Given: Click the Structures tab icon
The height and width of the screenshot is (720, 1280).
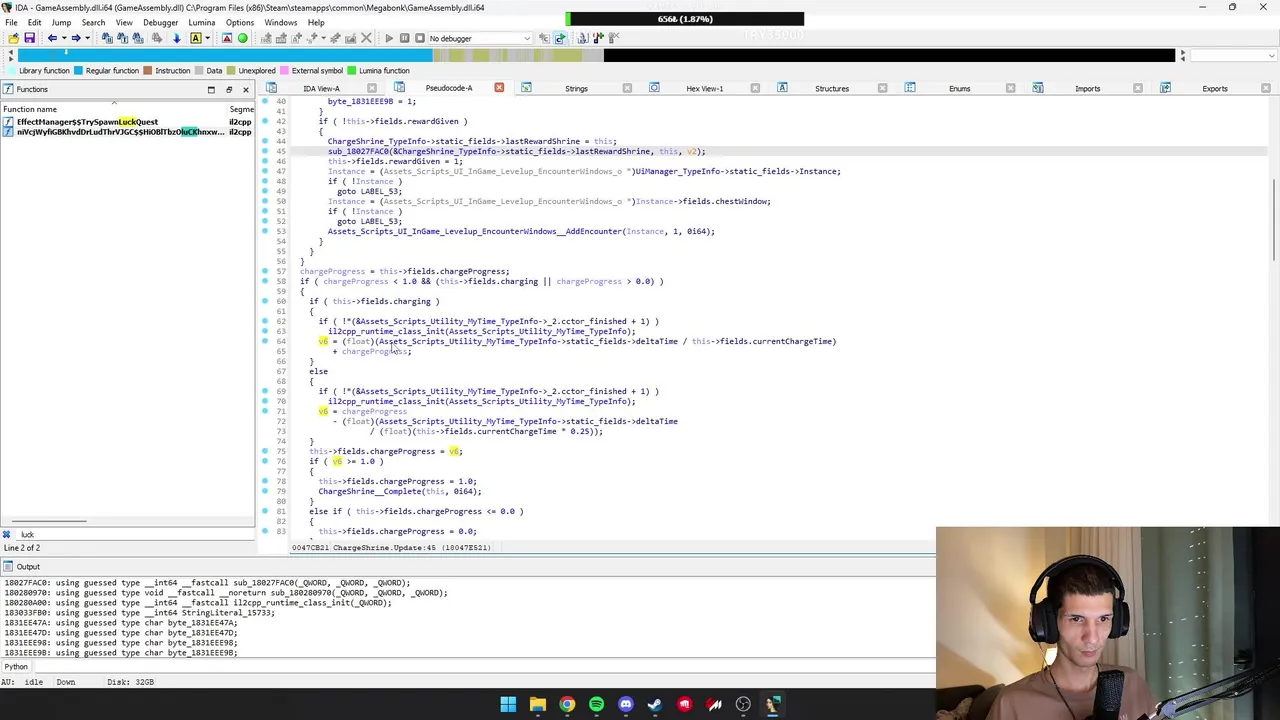Looking at the screenshot, I should 782,88.
